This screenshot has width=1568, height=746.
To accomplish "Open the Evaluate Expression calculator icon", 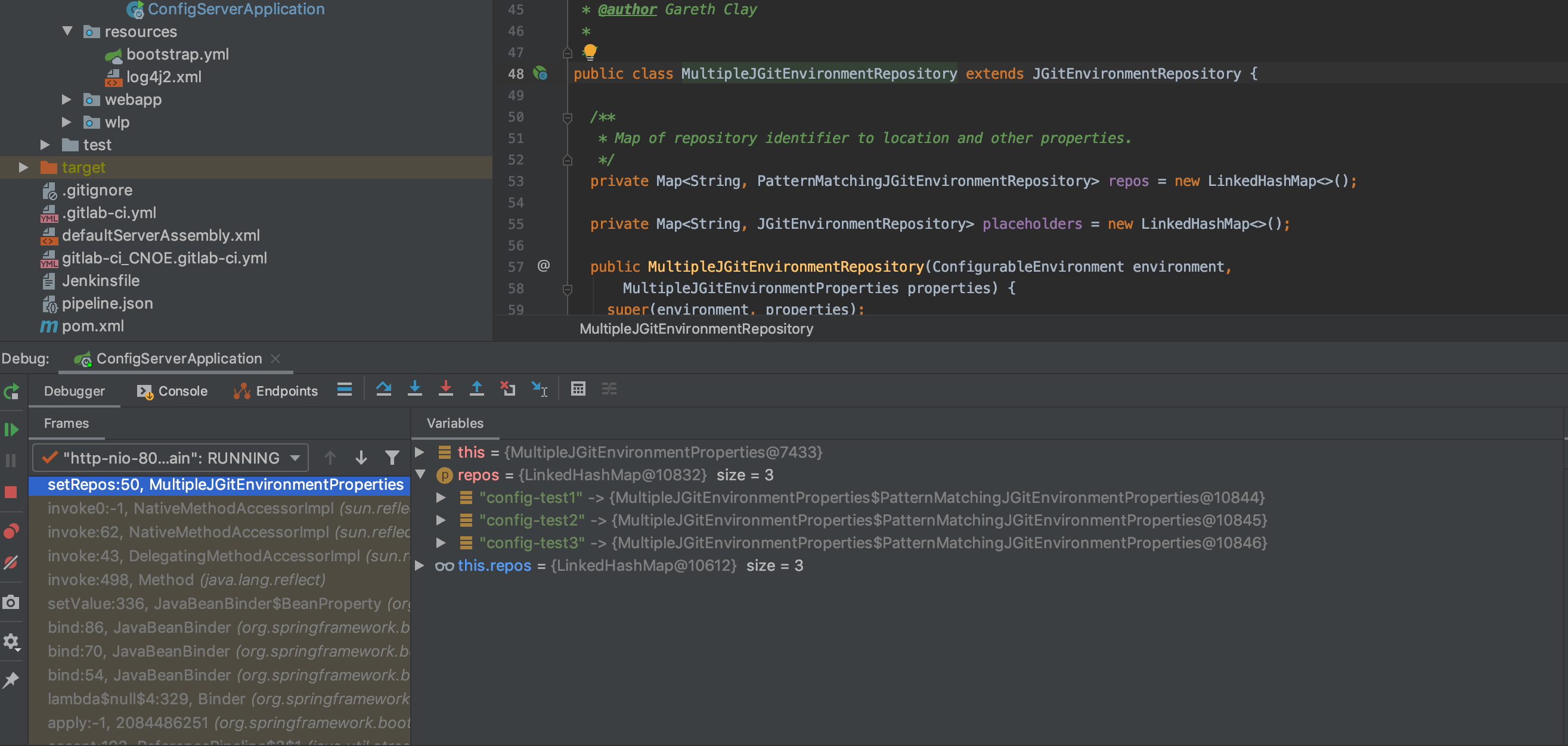I will tap(578, 388).
